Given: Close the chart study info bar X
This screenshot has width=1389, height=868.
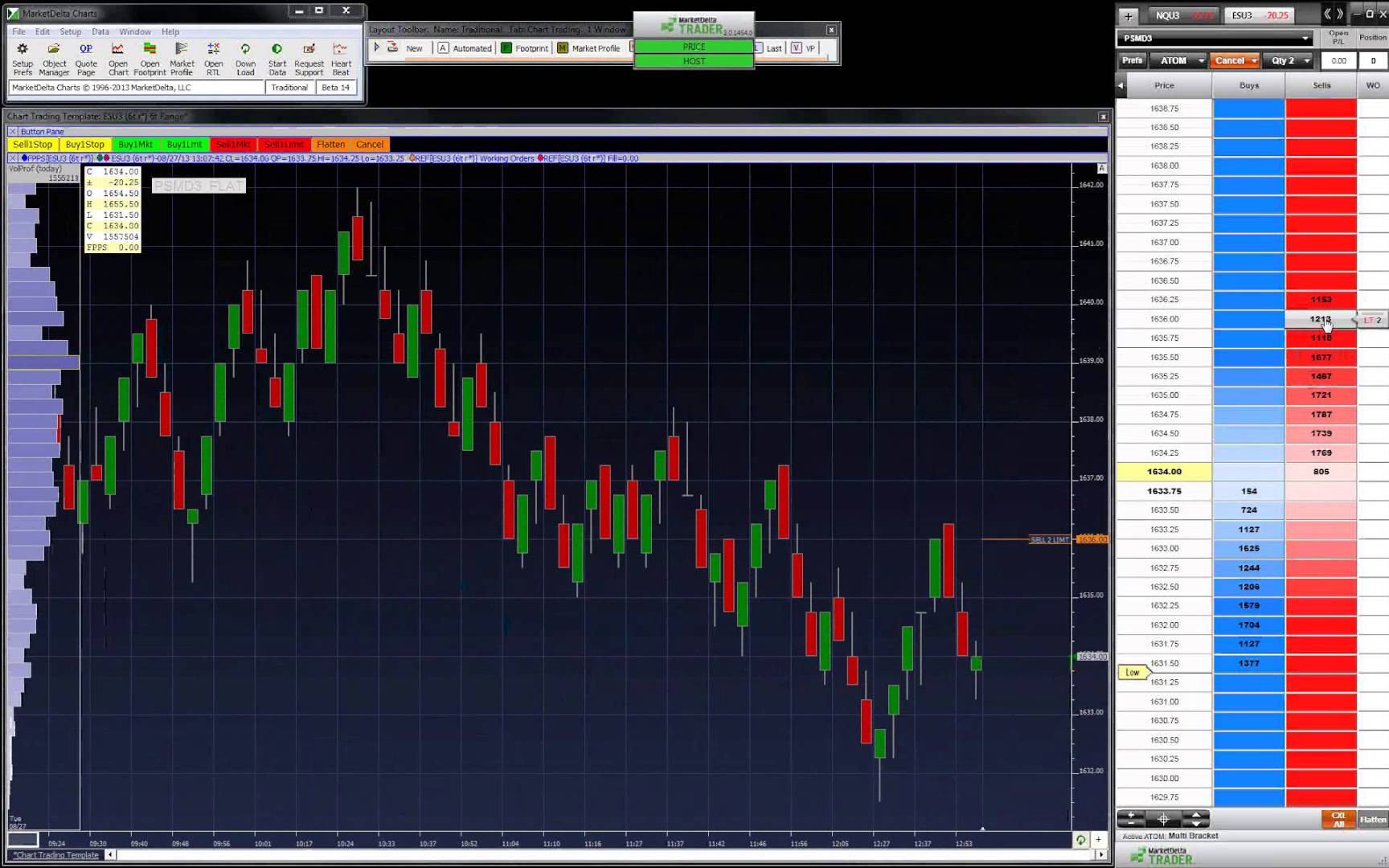Looking at the screenshot, I should [x=12, y=158].
